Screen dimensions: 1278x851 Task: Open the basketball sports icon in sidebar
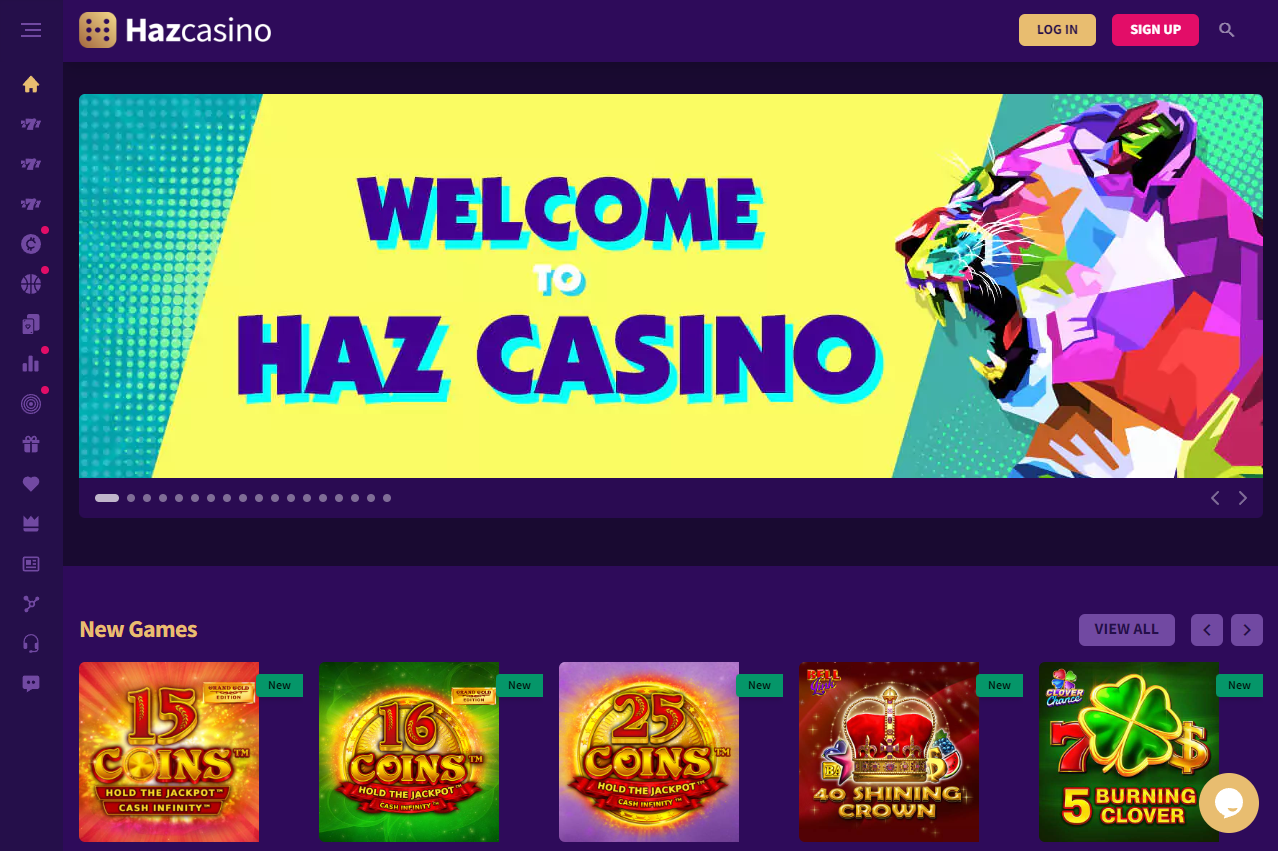point(31,284)
